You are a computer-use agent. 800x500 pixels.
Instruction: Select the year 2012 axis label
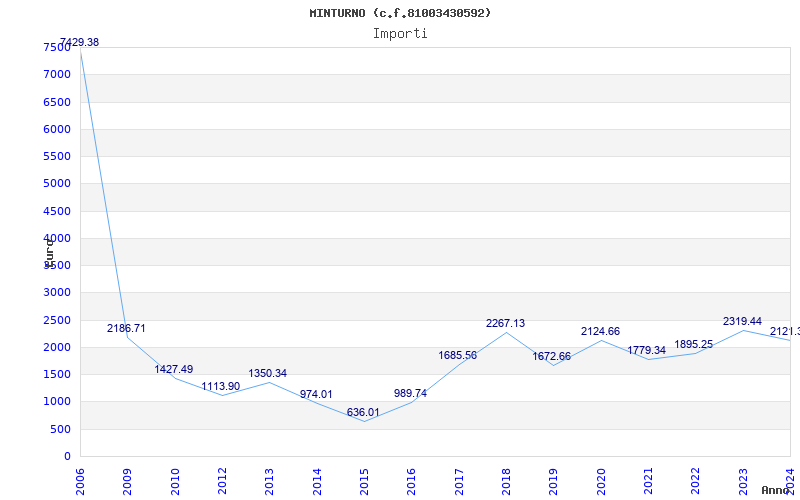(222, 482)
